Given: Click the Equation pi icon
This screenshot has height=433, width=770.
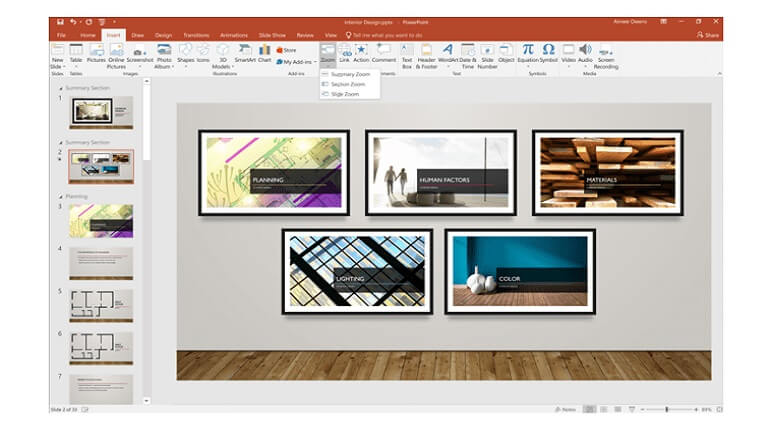Looking at the screenshot, I should [528, 50].
